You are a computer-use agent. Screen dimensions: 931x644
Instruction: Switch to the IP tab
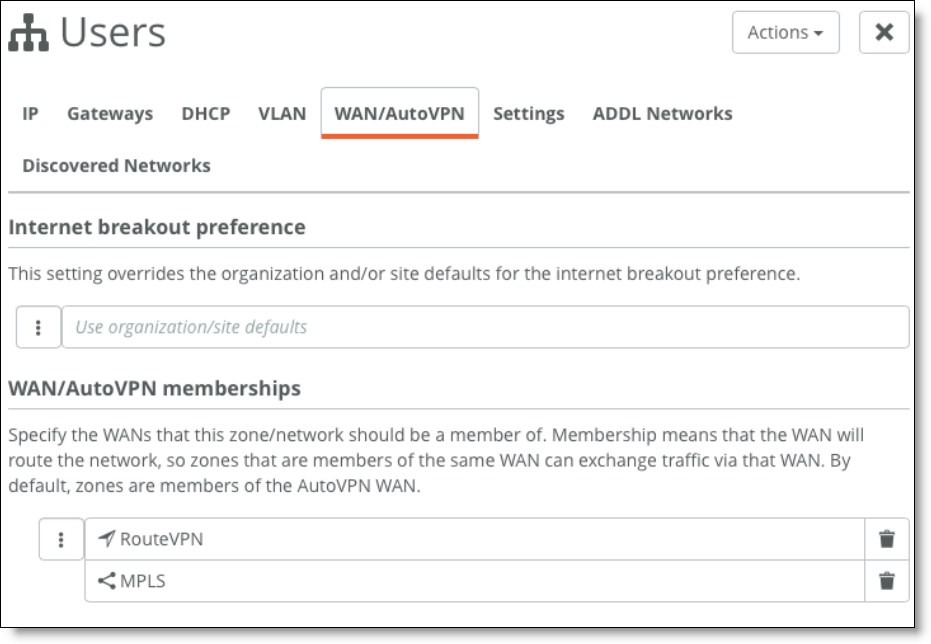coord(30,113)
